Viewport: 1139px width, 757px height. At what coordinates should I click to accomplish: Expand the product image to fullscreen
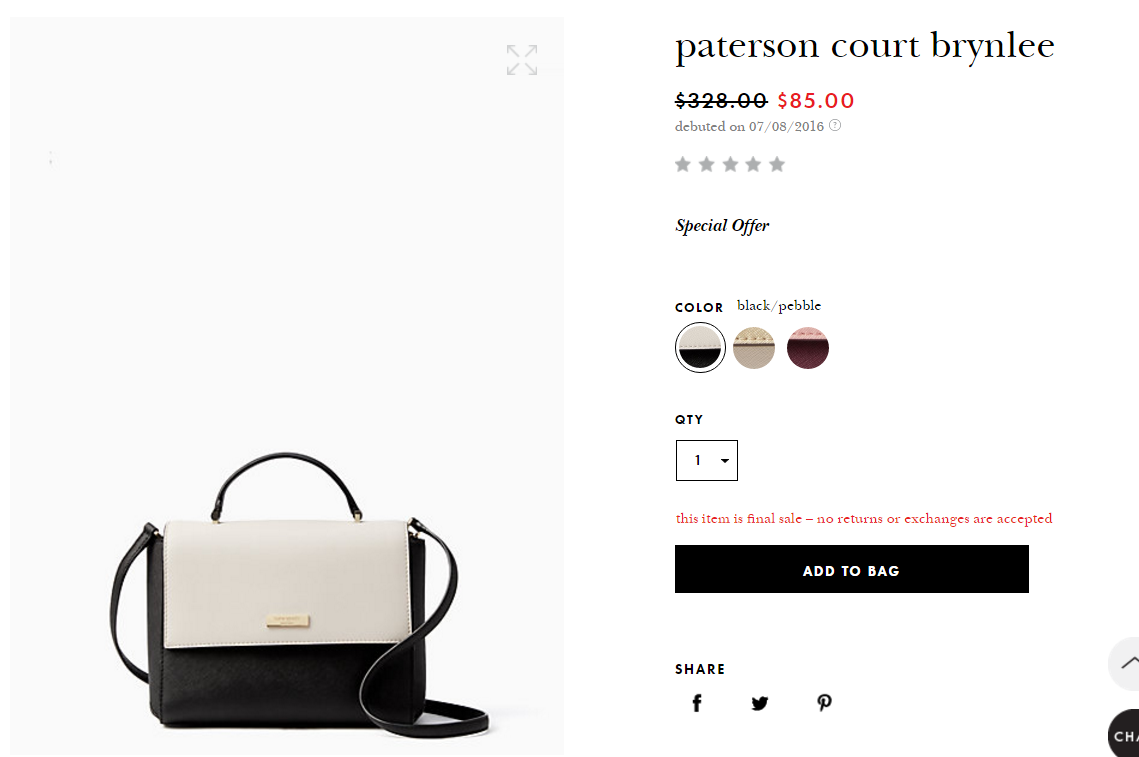point(522,60)
